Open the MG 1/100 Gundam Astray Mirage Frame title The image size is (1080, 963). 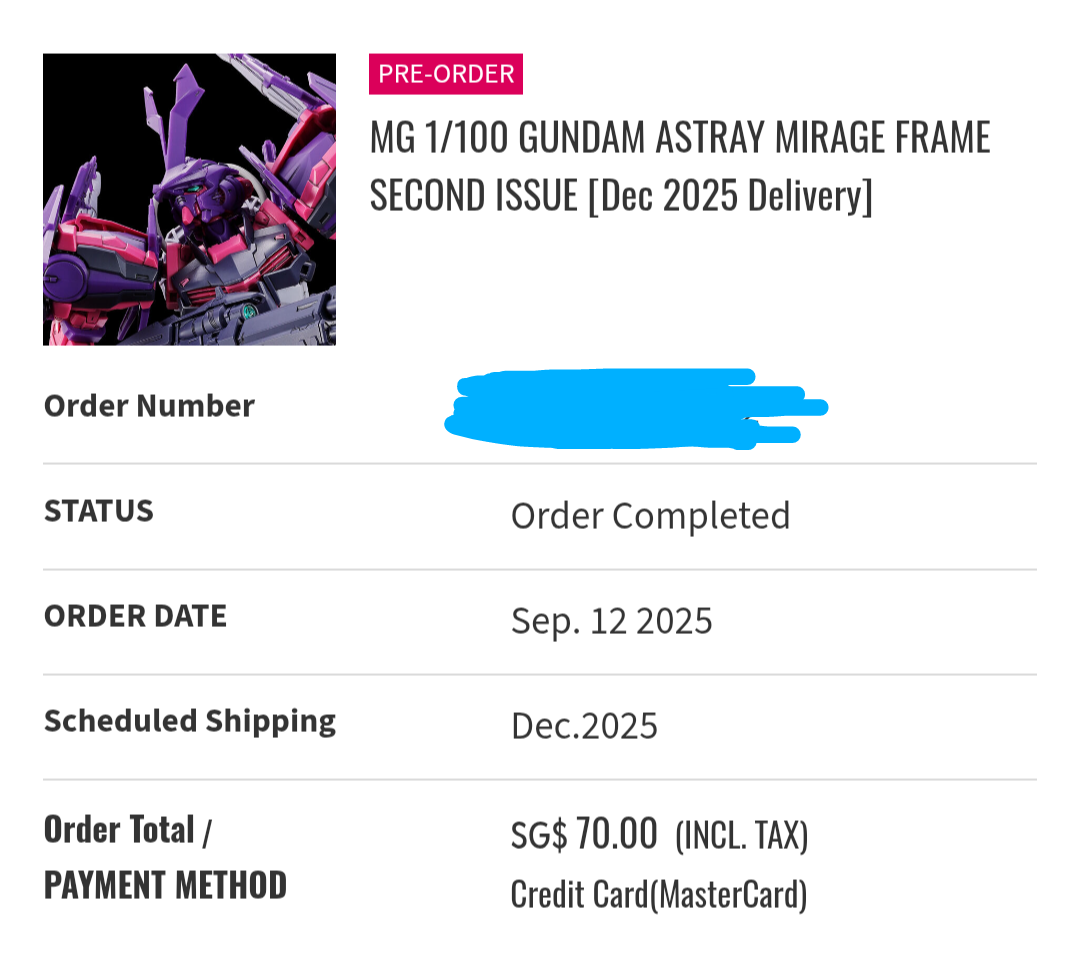tap(680, 136)
